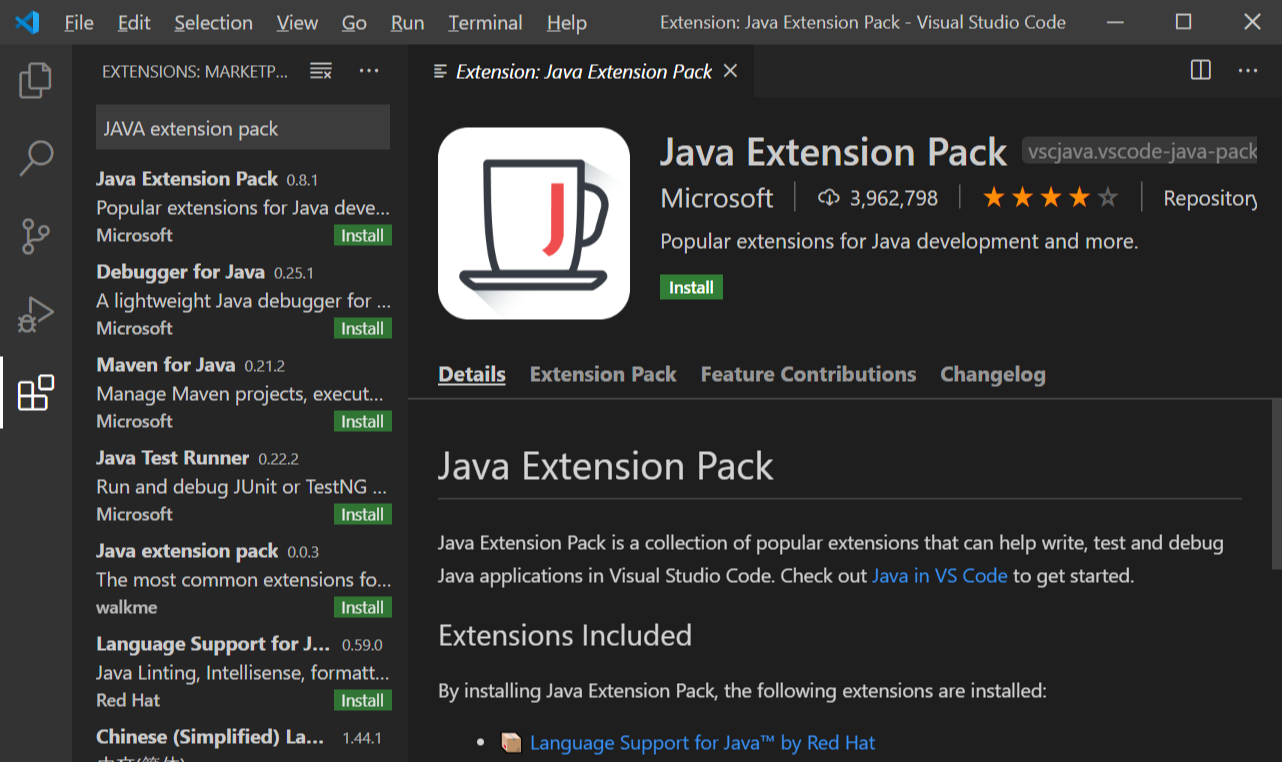Install Language Support for Java by Red Hat

pos(362,701)
